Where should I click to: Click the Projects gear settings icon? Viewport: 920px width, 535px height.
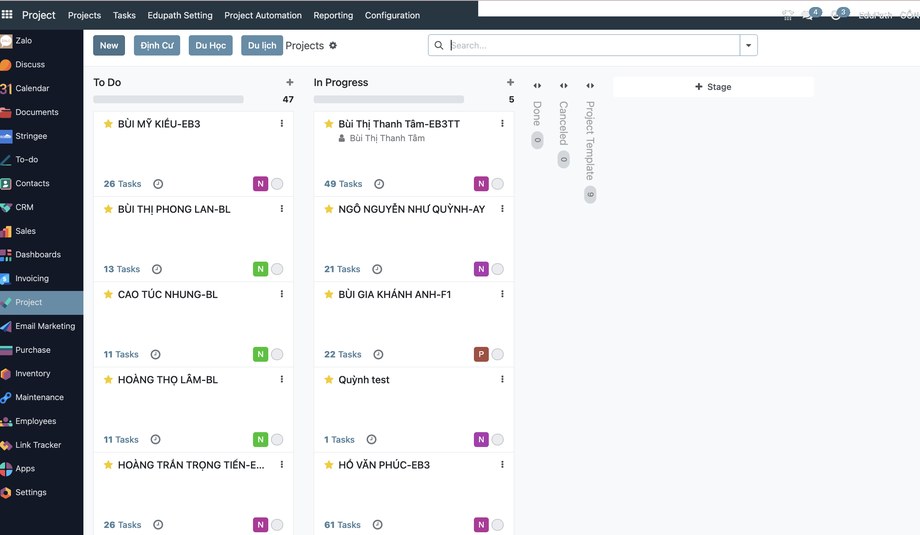click(x=333, y=45)
